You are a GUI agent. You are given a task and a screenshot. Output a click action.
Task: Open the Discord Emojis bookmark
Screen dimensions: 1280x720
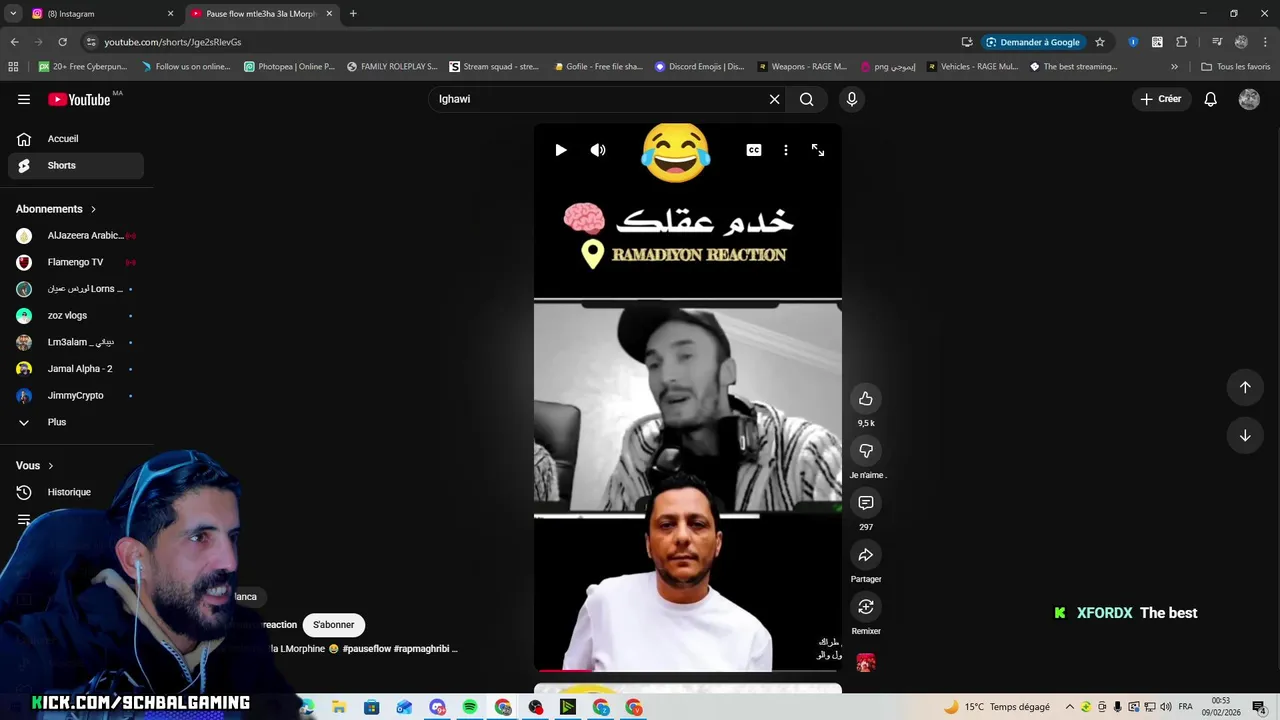(699, 67)
